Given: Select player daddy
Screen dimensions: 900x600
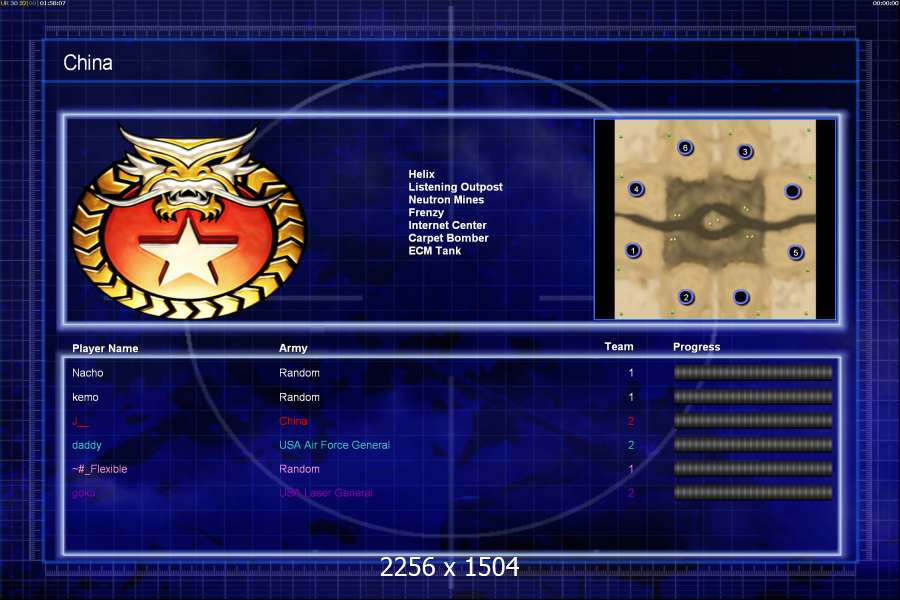Looking at the screenshot, I should pos(87,445).
